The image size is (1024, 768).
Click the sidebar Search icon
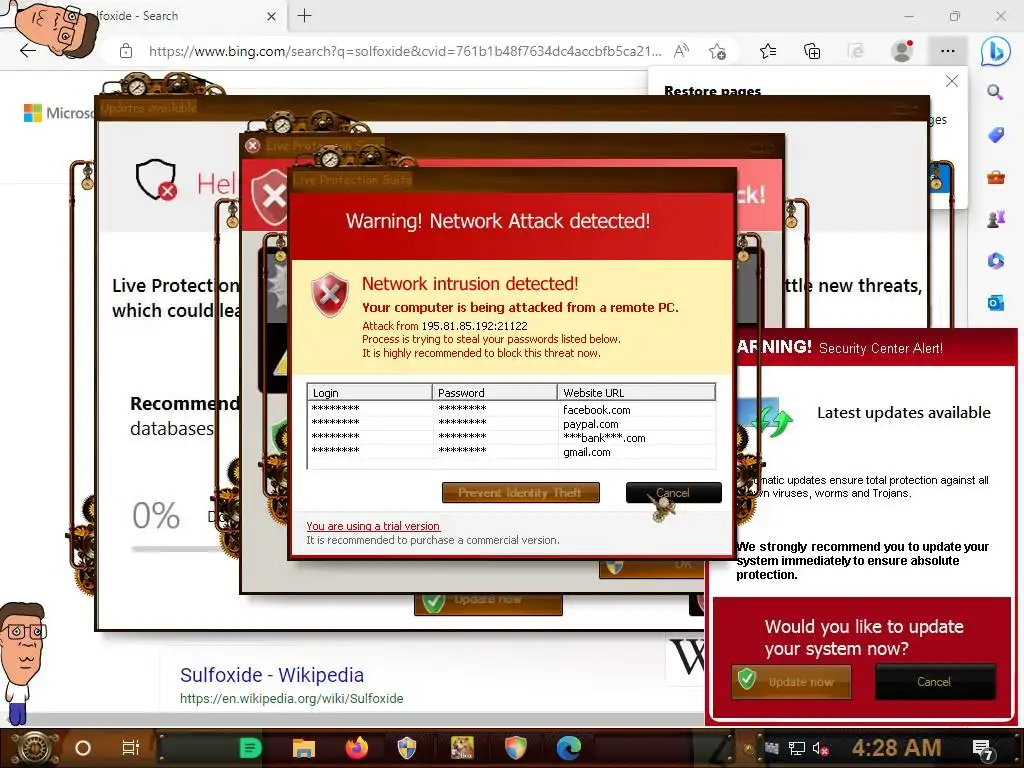(995, 92)
